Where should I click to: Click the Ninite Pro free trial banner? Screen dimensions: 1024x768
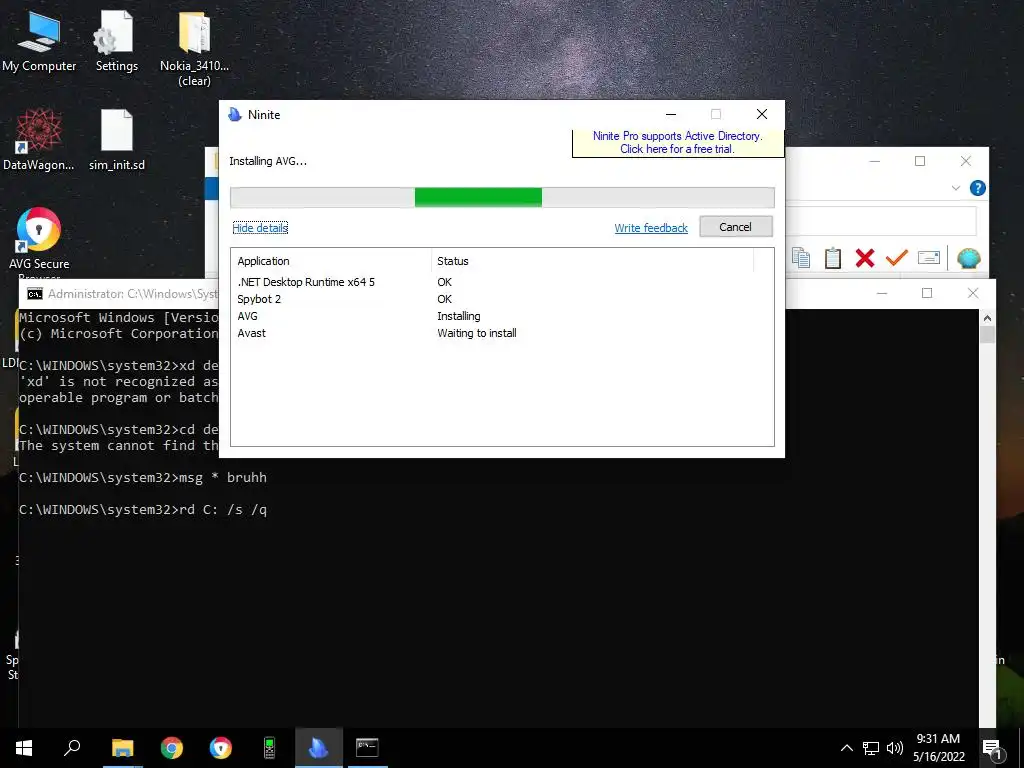[678, 142]
